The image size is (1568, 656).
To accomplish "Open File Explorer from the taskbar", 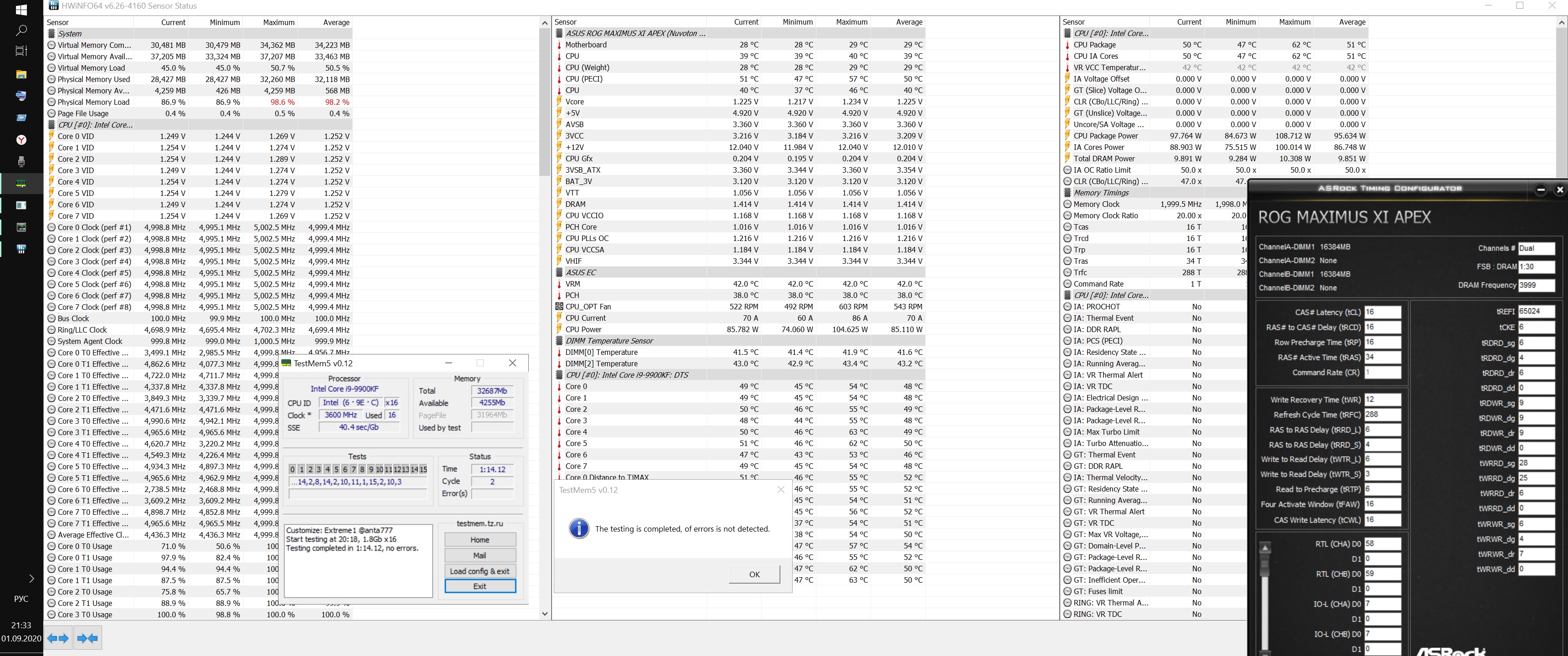I will pos(21,74).
